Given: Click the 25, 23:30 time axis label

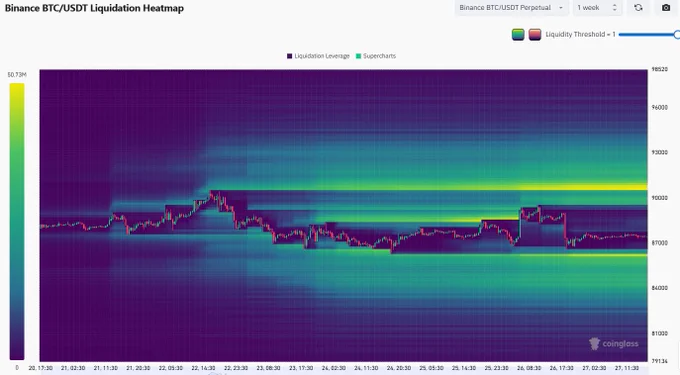Looking at the screenshot, I should click(x=496, y=368).
